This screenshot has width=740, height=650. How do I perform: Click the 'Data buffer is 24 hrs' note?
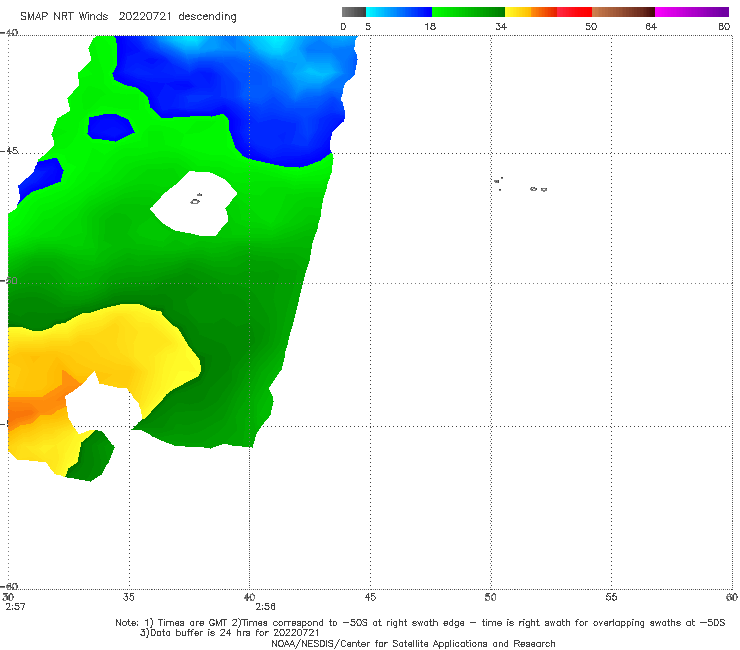(x=229, y=633)
